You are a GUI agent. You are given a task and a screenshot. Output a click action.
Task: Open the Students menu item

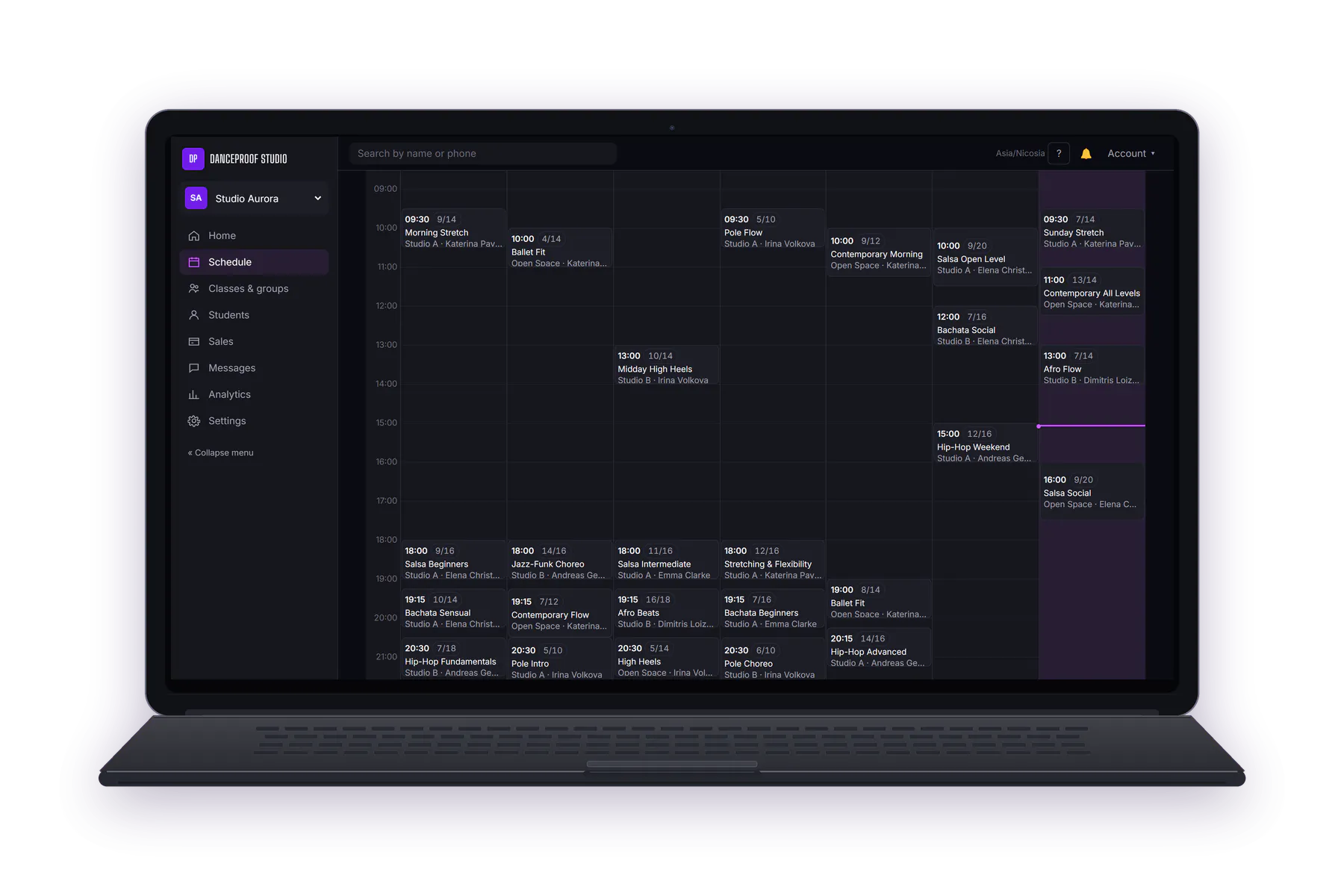[254, 315]
